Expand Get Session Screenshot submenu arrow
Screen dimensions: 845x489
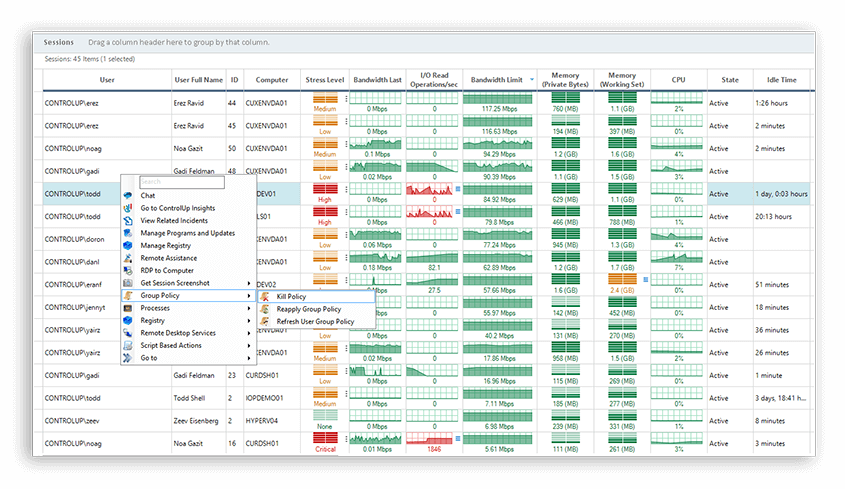[249, 283]
